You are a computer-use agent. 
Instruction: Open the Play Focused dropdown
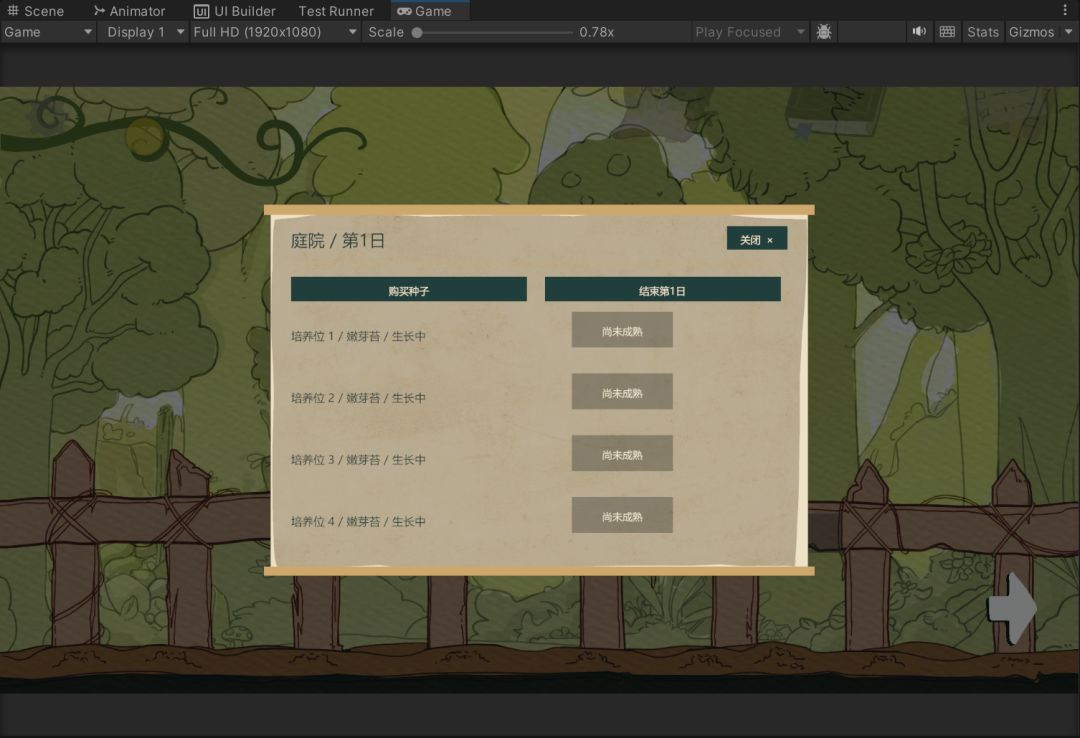[749, 32]
